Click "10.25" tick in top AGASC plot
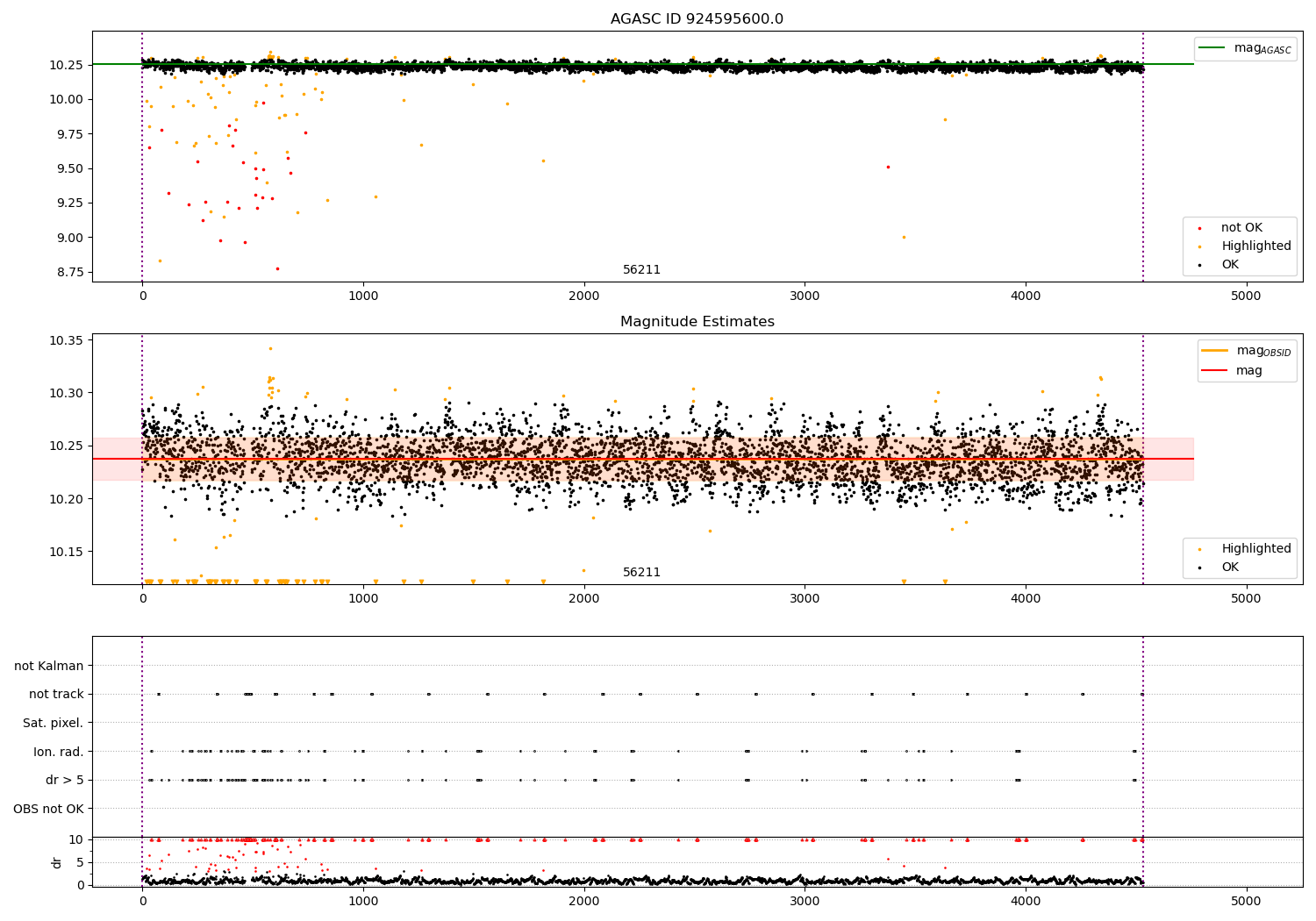Image resolution: width=1316 pixels, height=921 pixels. [x=67, y=65]
